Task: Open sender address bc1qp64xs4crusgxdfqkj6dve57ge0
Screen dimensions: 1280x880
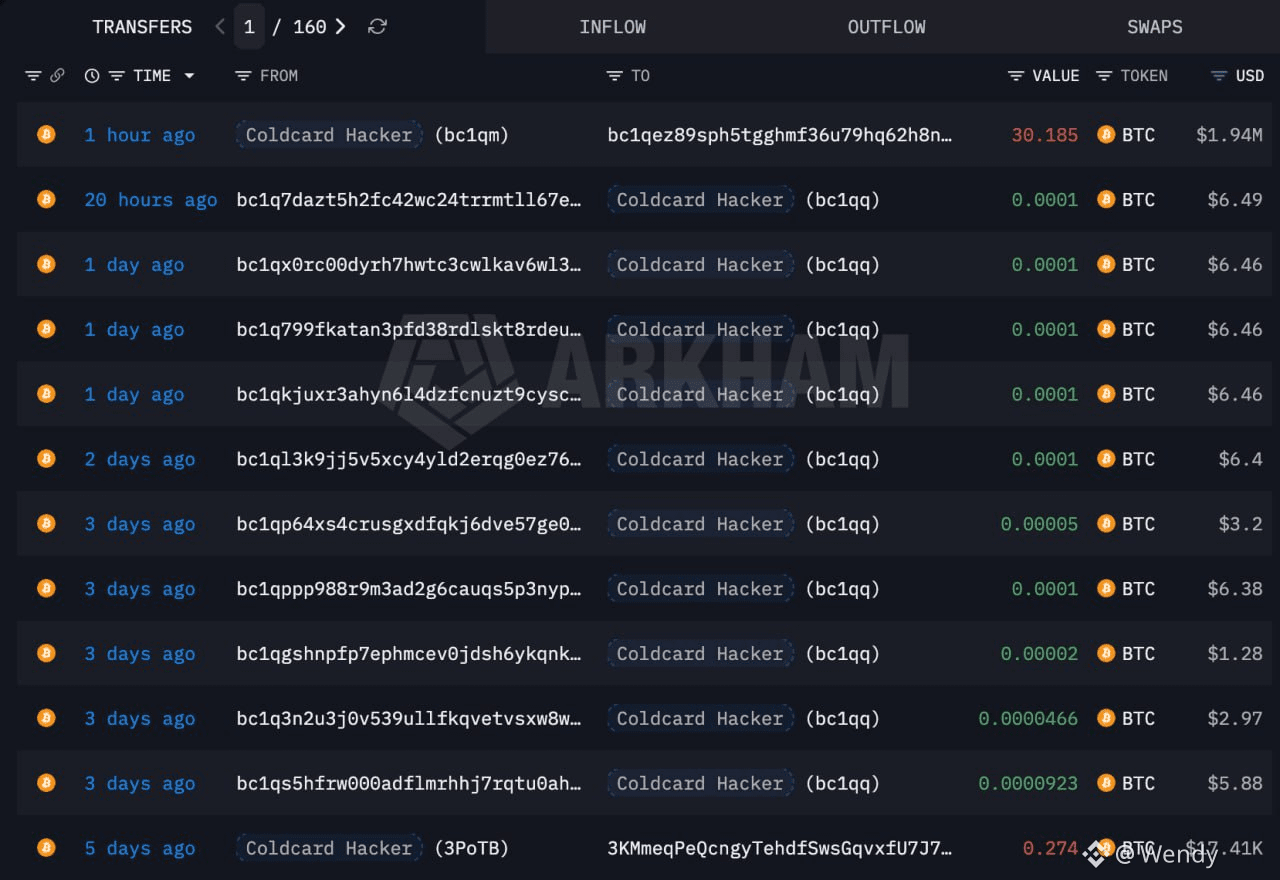Action: coord(409,524)
